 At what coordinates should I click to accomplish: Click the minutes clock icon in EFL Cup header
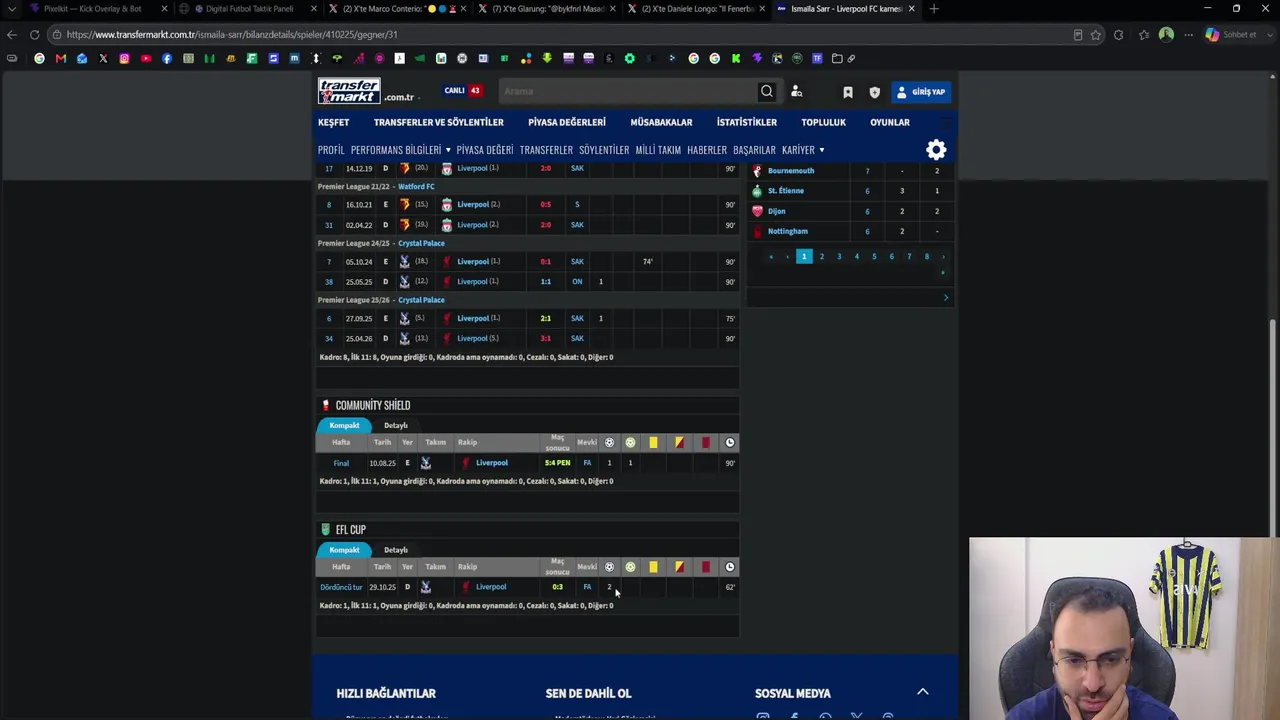pos(730,567)
